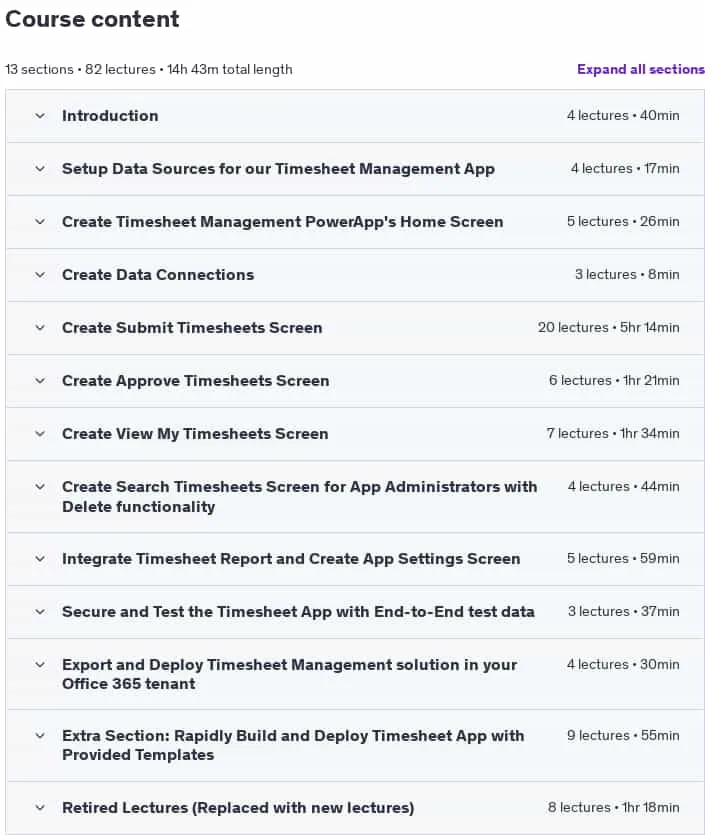Viewport: 705px width, 835px height.
Task: Select Export and Deploy Timesheet Management solution title
Action: [289, 674]
